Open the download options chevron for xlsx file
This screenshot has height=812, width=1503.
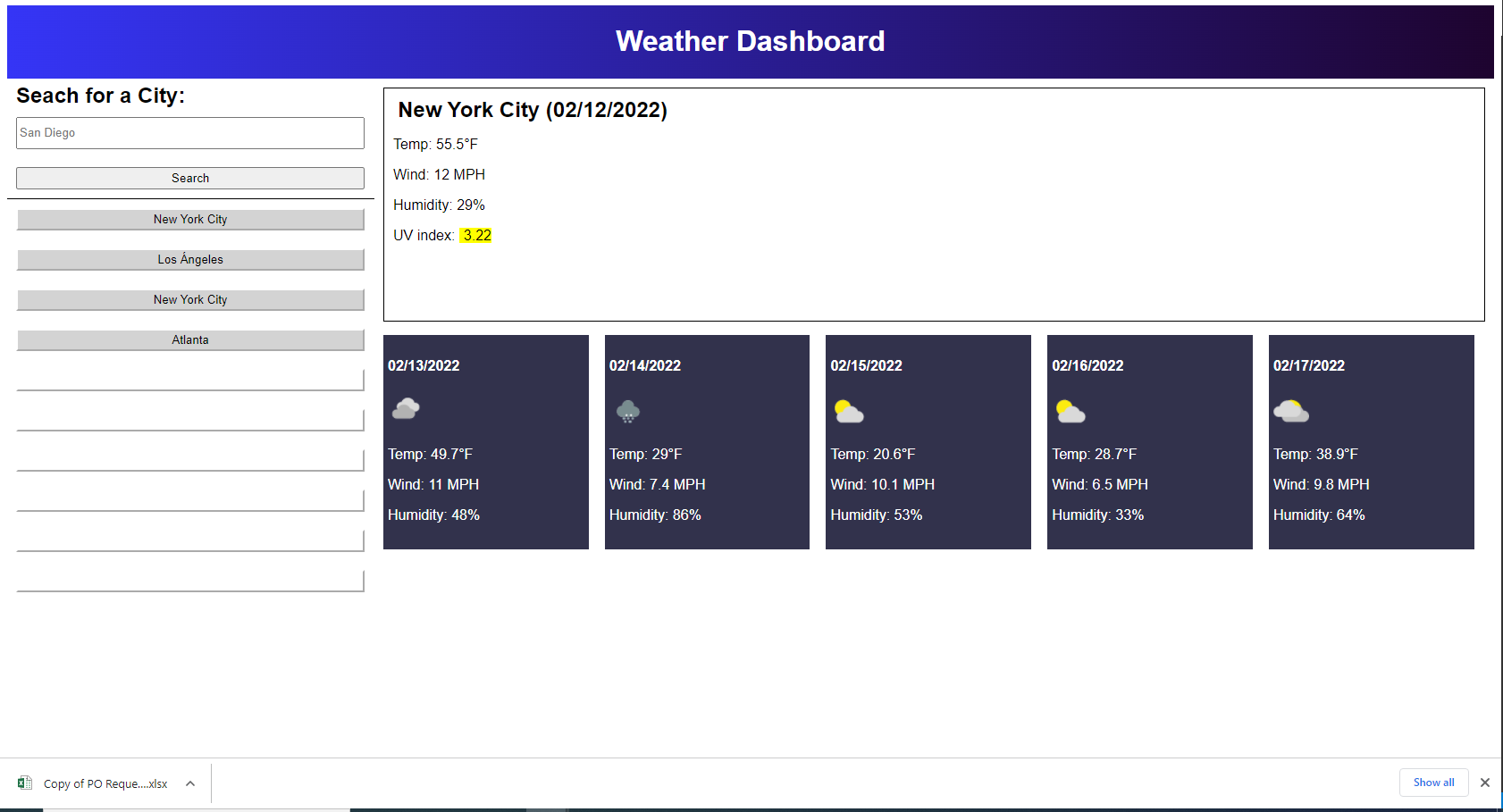190,783
